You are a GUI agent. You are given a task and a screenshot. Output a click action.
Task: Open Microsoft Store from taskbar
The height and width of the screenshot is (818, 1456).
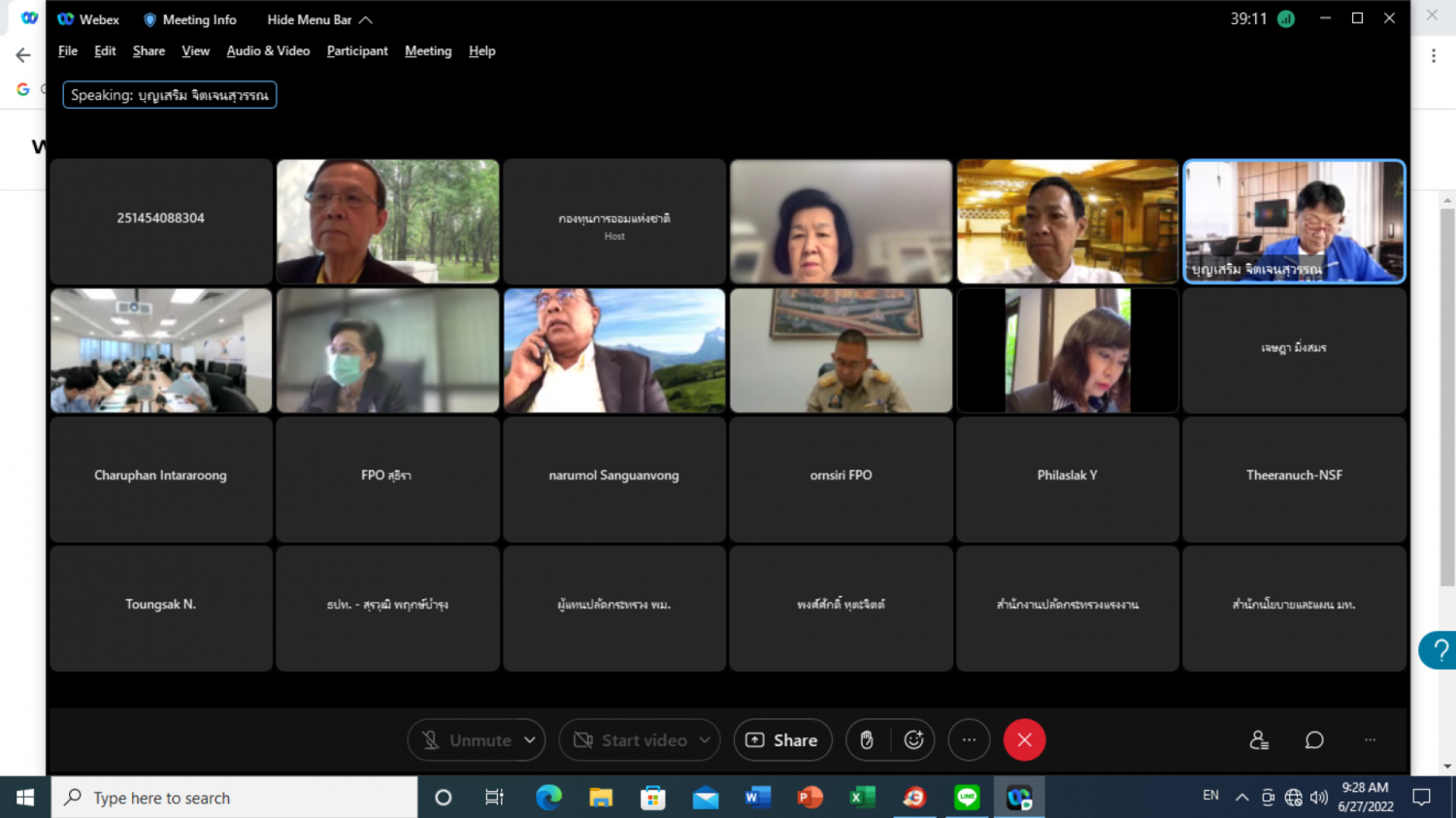653,798
